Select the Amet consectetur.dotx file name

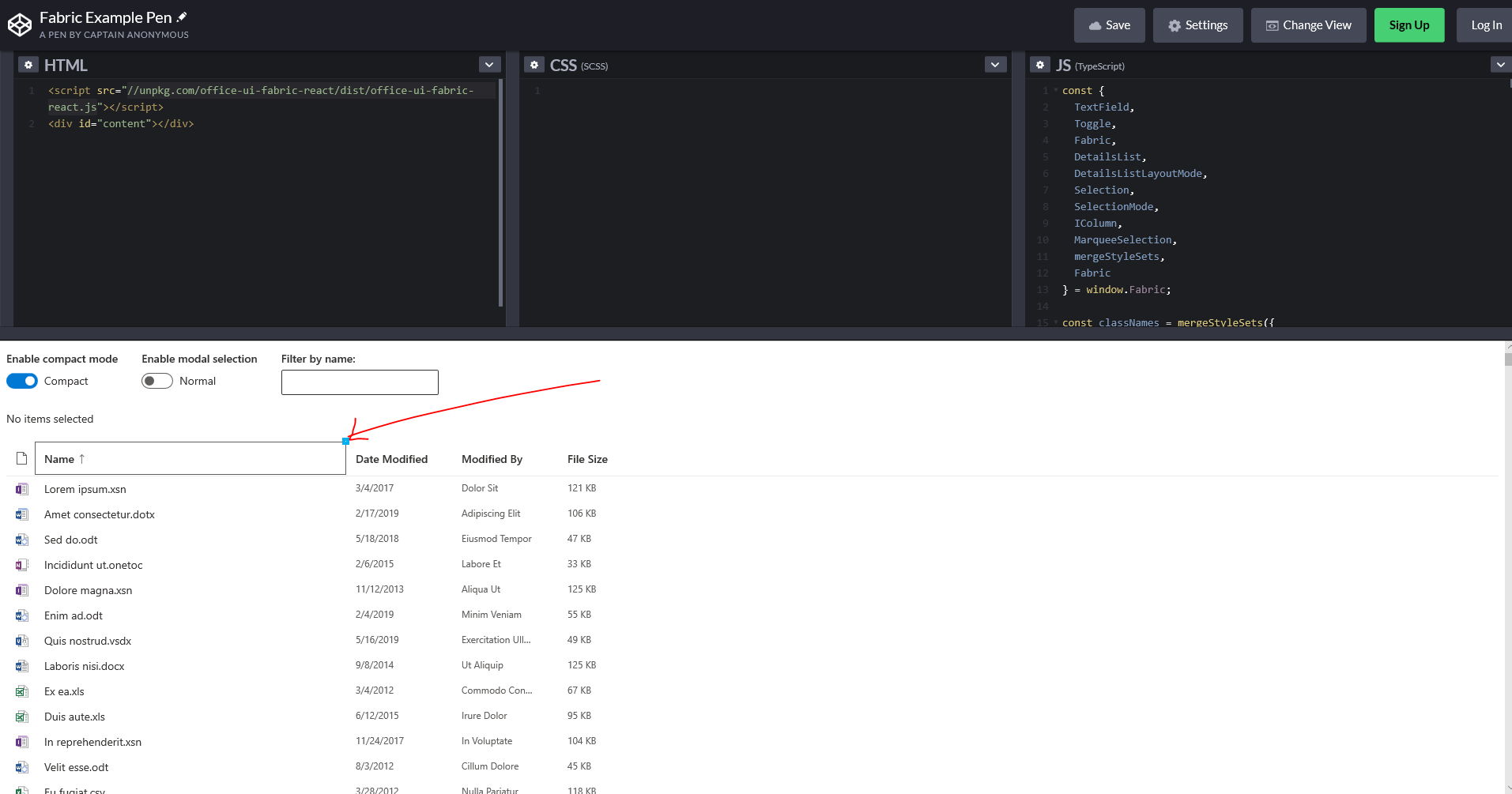click(100, 514)
